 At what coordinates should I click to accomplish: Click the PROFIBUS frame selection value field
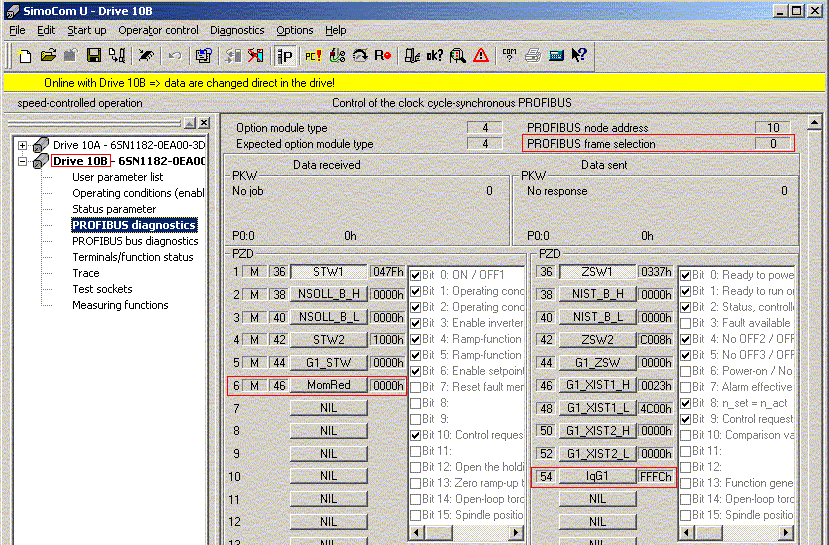773,144
